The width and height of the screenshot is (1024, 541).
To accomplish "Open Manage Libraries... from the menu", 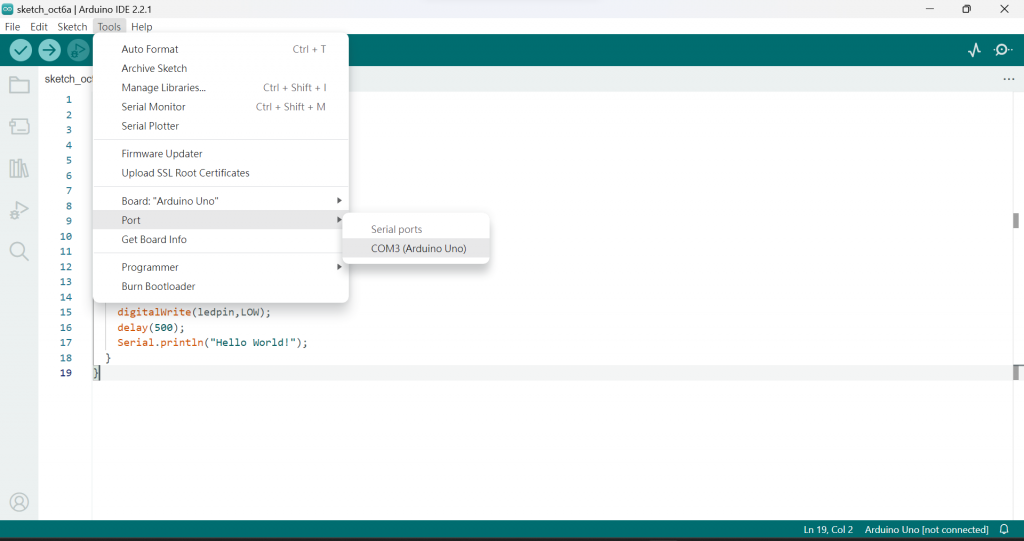I will (221, 88).
